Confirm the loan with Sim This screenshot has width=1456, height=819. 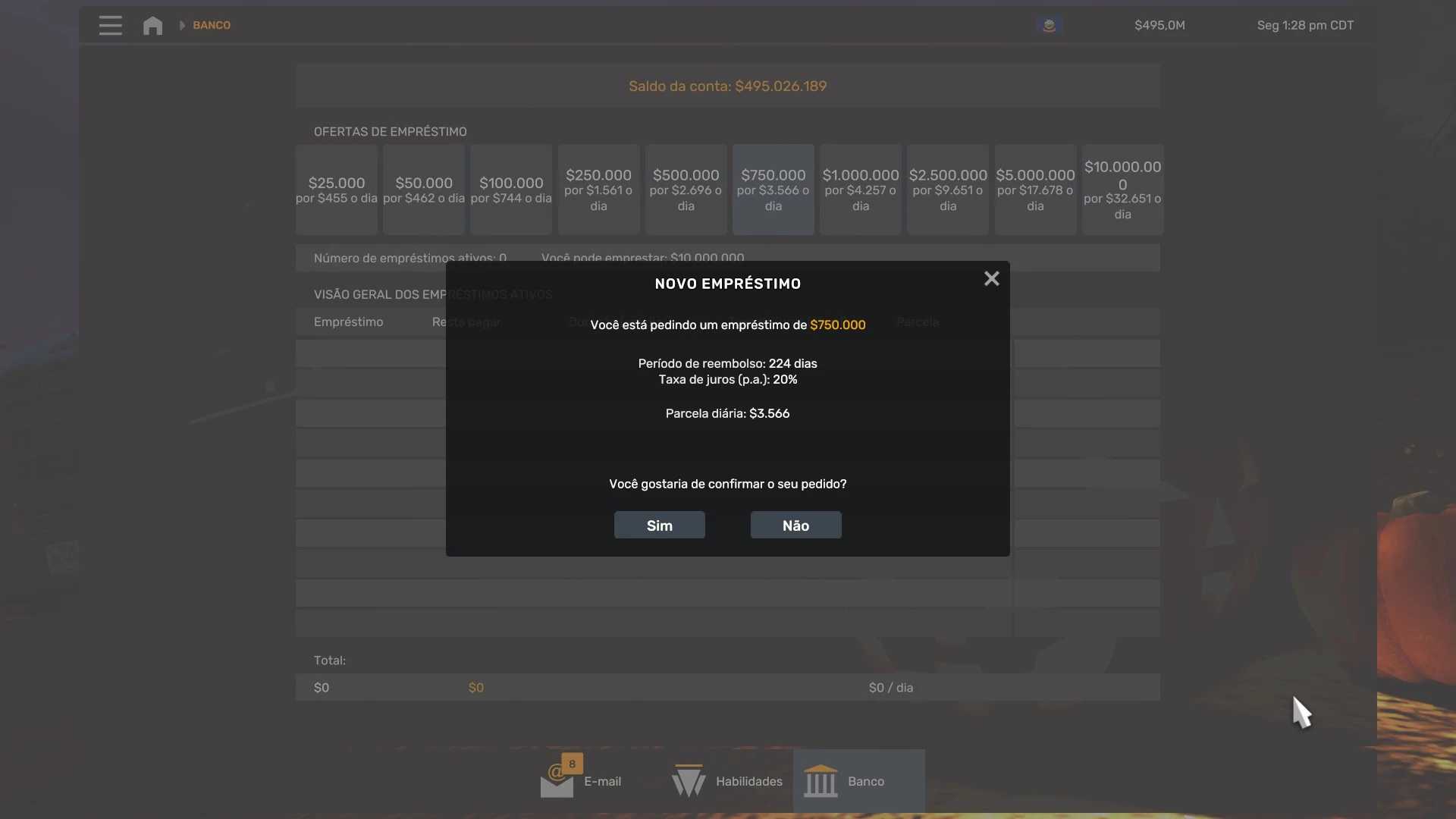click(x=659, y=526)
